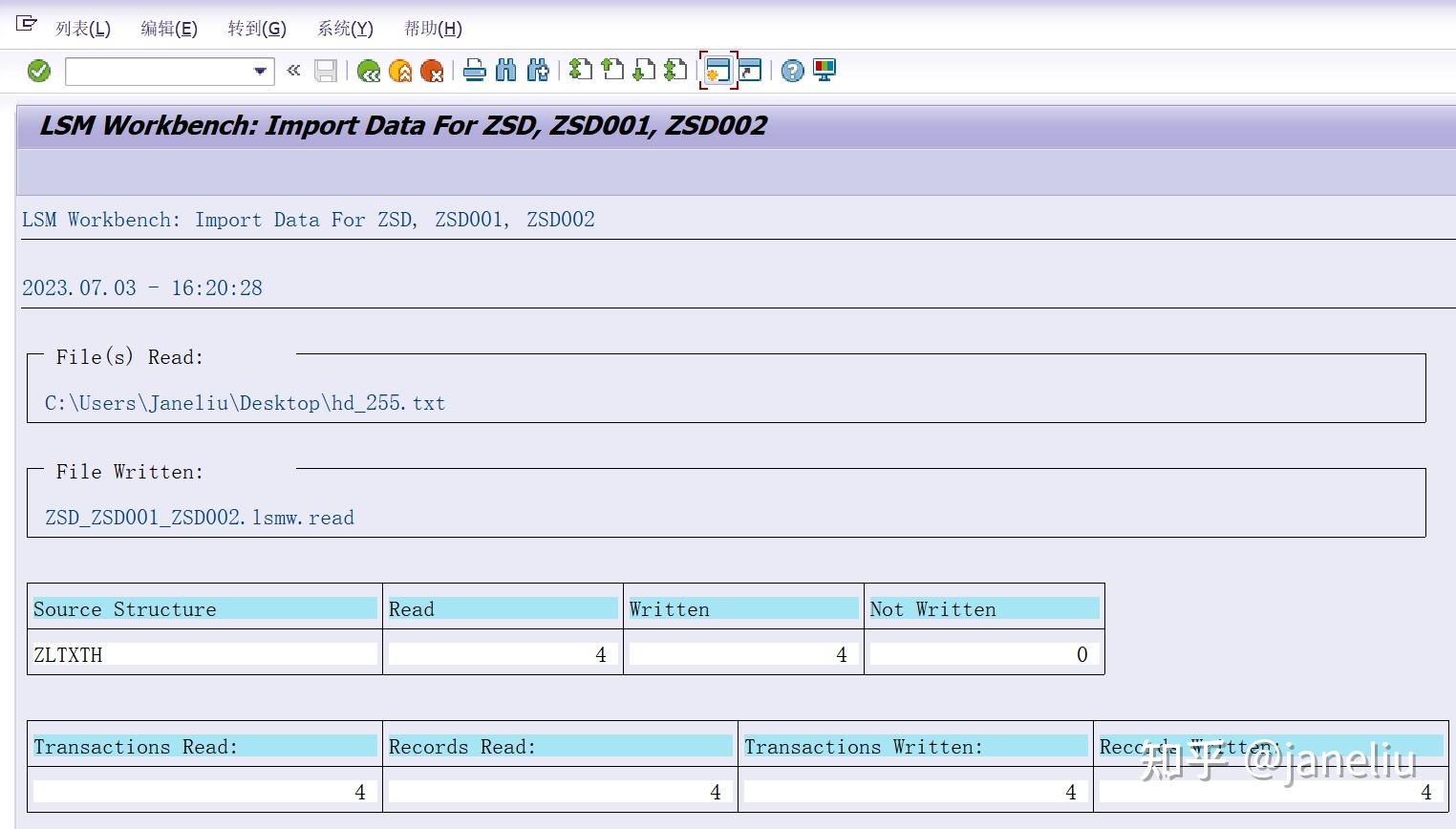
Task: Select the Exit (yellow arrow) icon
Action: [400, 71]
